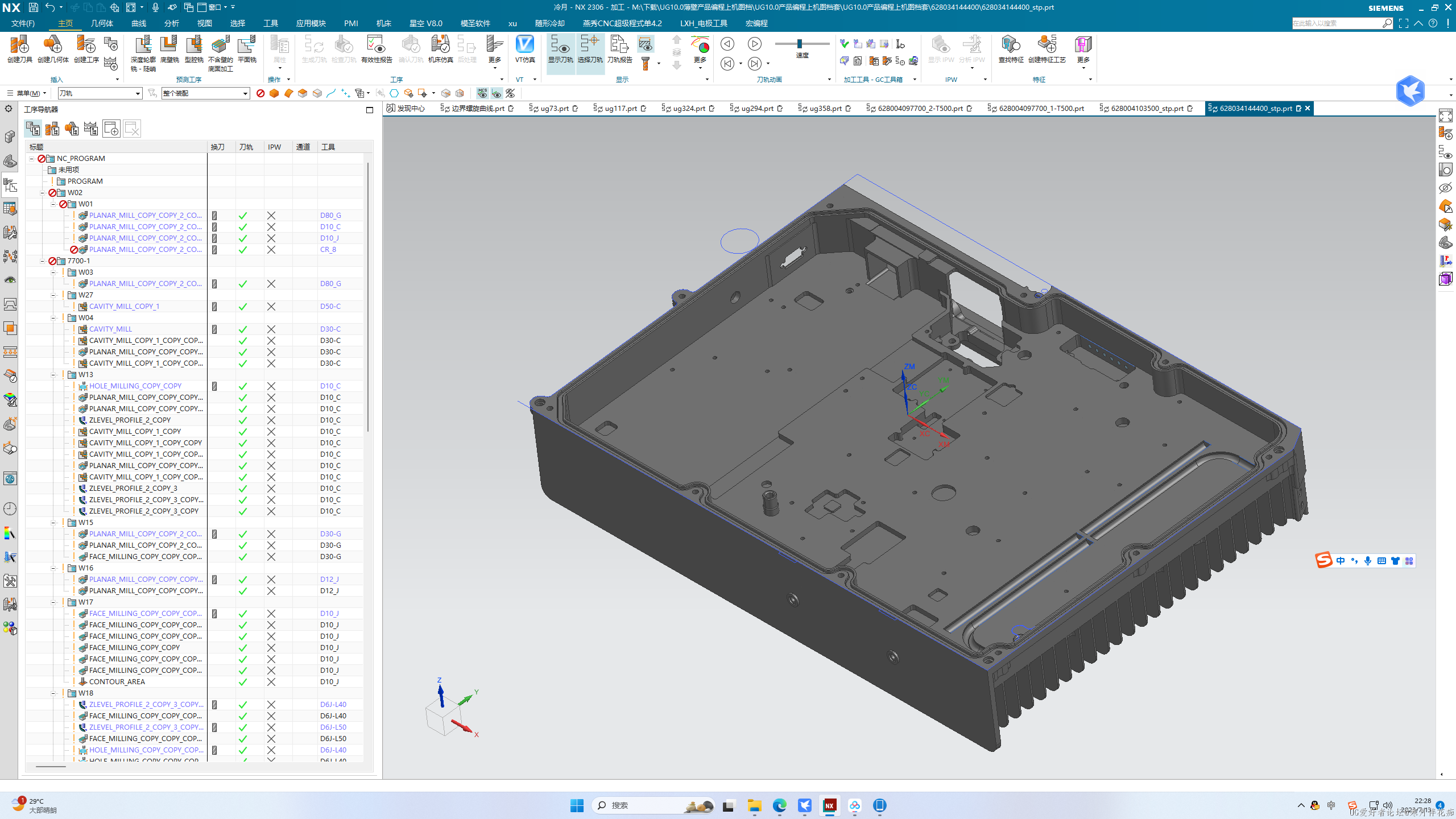This screenshot has width=1456, height=819.
Task: Click the red no-selection filter icon
Action: (260, 93)
